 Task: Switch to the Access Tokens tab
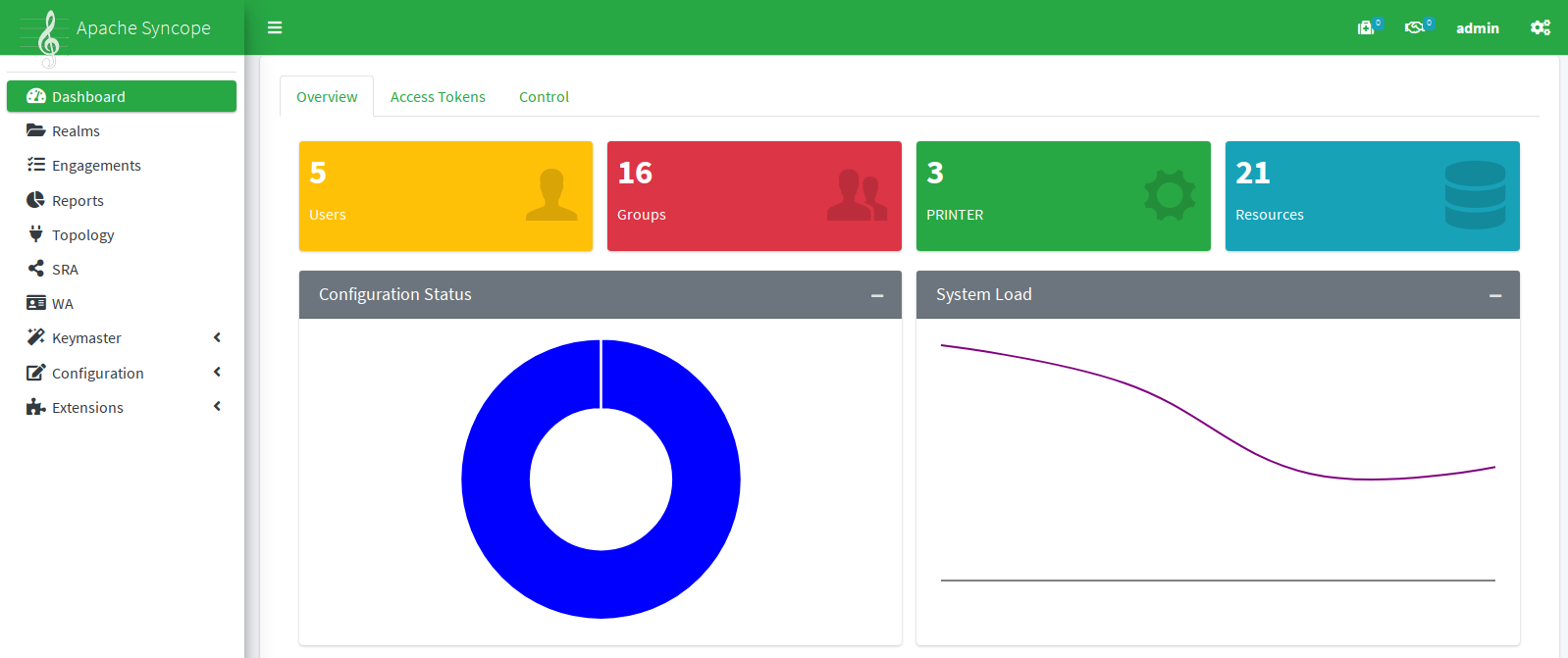click(438, 97)
